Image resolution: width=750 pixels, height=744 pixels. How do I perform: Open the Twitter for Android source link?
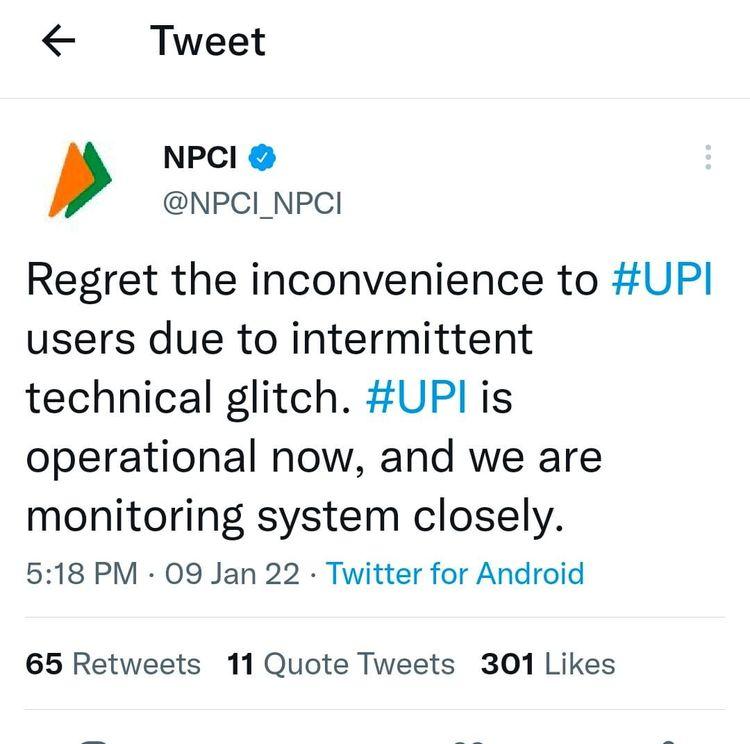[x=455, y=574]
